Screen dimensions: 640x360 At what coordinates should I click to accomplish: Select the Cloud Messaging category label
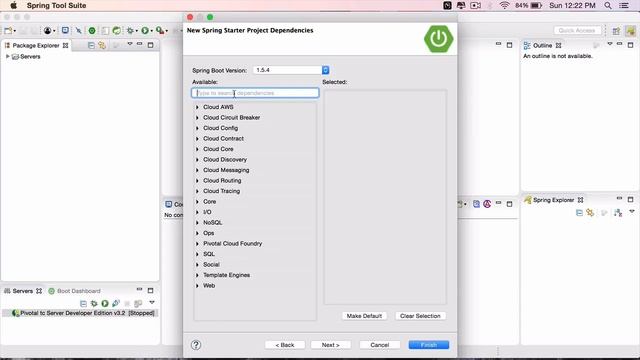point(226,170)
